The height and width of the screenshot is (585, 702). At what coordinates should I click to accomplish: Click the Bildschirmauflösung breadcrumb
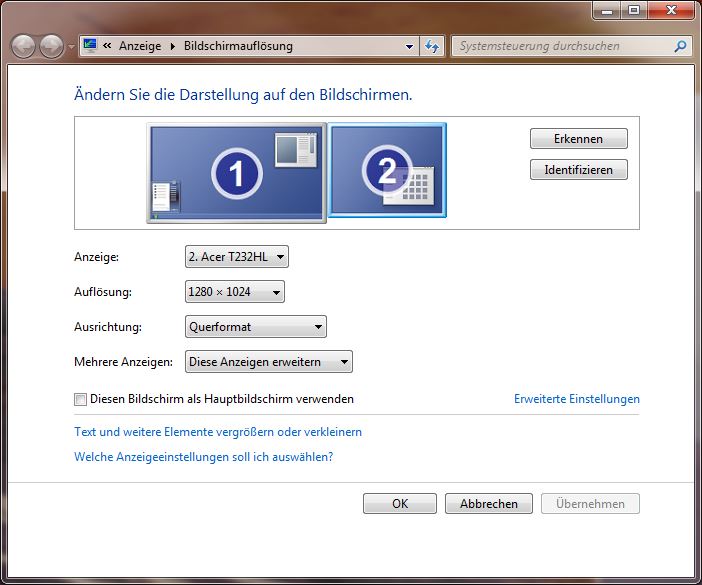click(238, 46)
